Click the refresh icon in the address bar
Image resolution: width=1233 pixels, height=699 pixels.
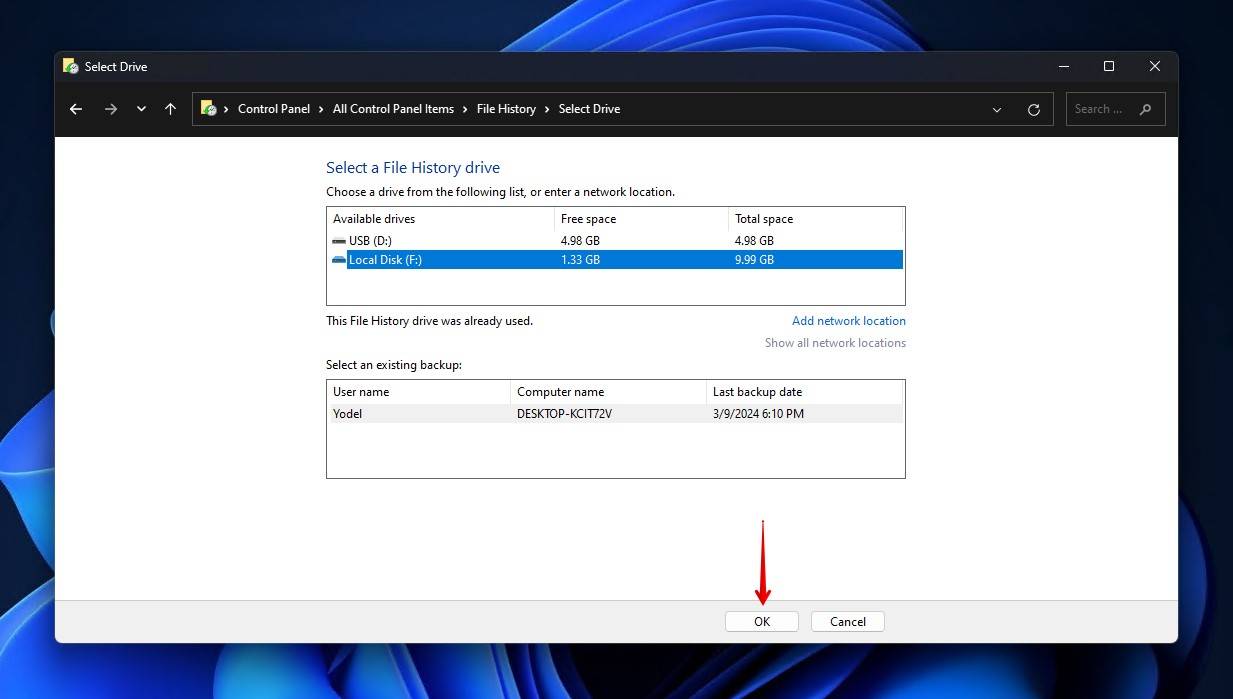click(1033, 109)
